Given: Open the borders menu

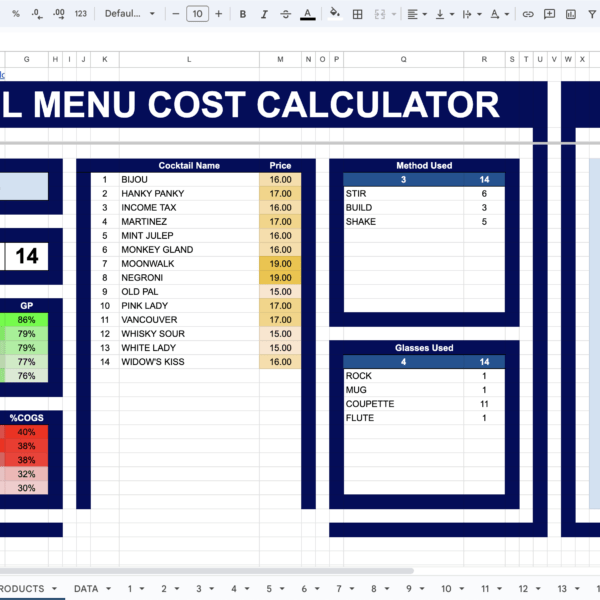Looking at the screenshot, I should click(357, 14).
